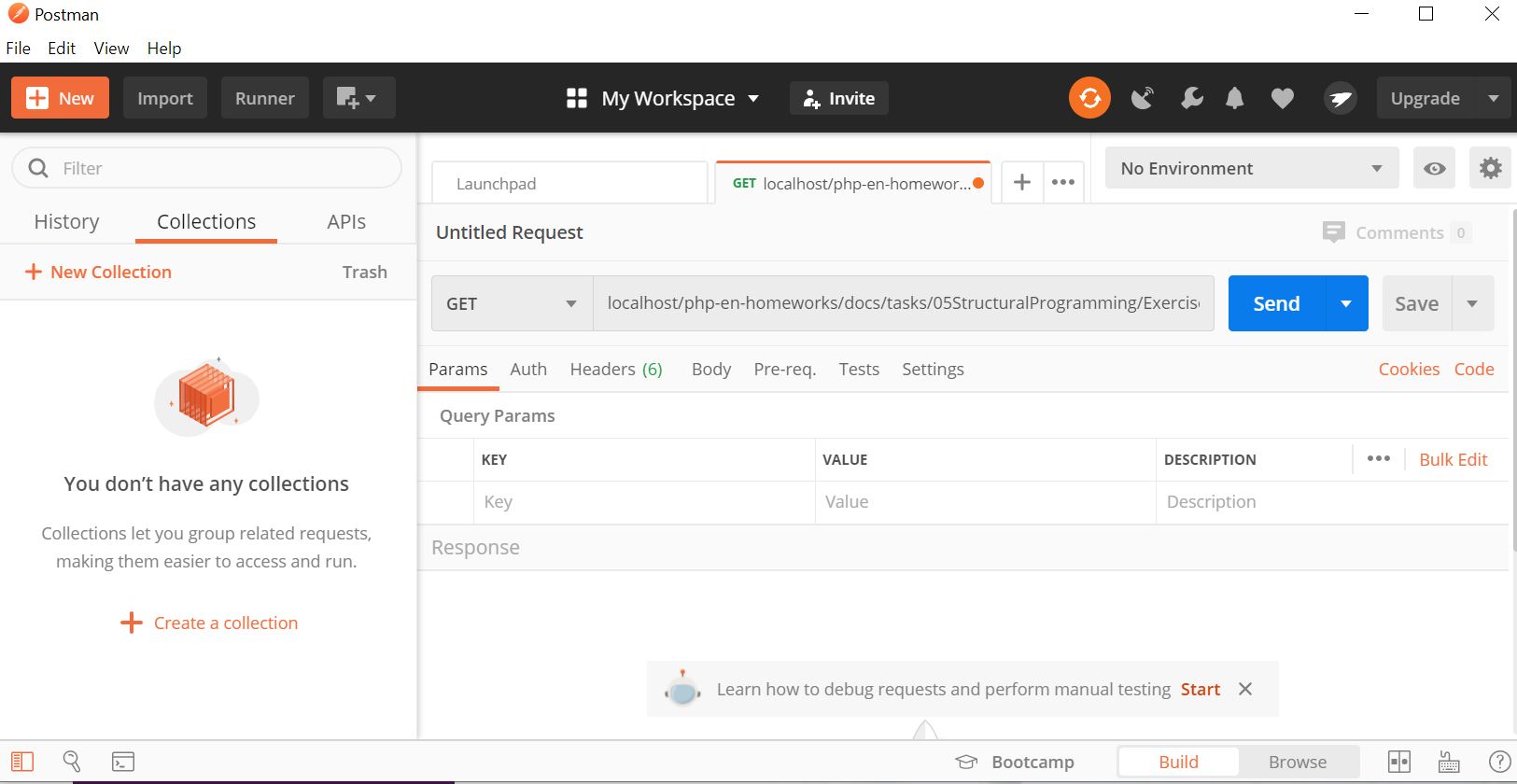1517x784 pixels.
Task: Toggle the sidebar icon in status bar
Action: coord(22,762)
